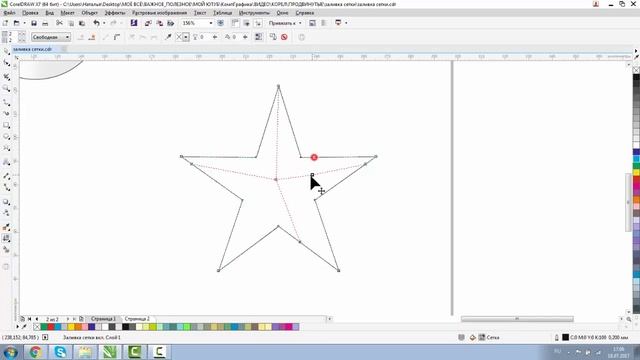This screenshot has height=360, width=640.
Task: Click the mesh color eyedropper icon
Action: click(168, 37)
